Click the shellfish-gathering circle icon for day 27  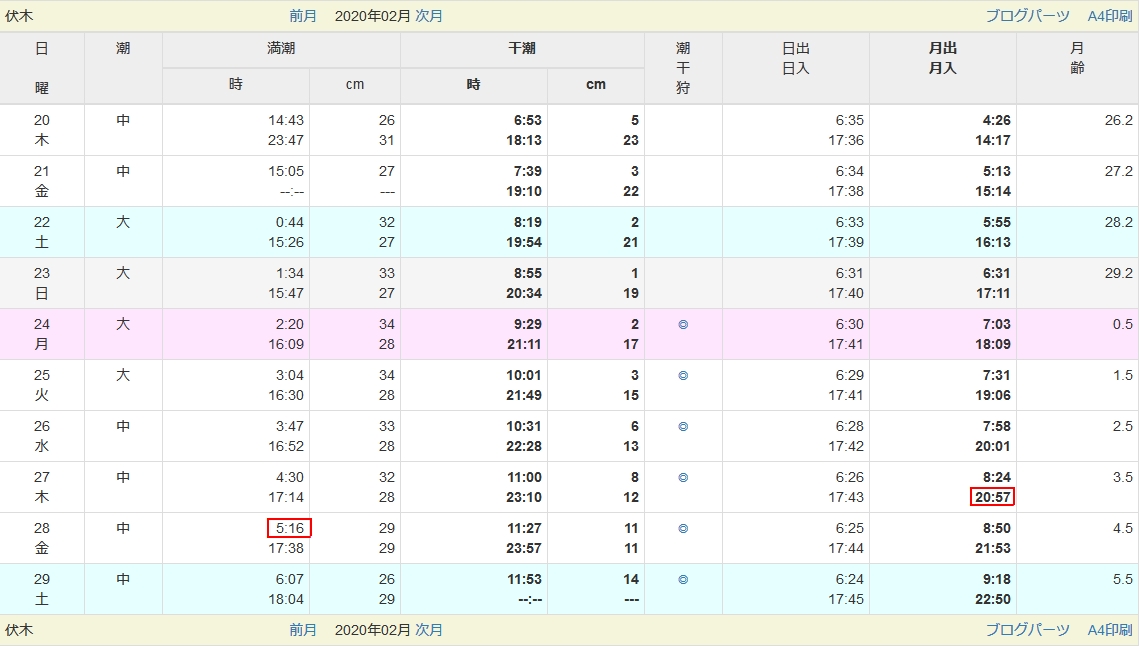pos(683,477)
